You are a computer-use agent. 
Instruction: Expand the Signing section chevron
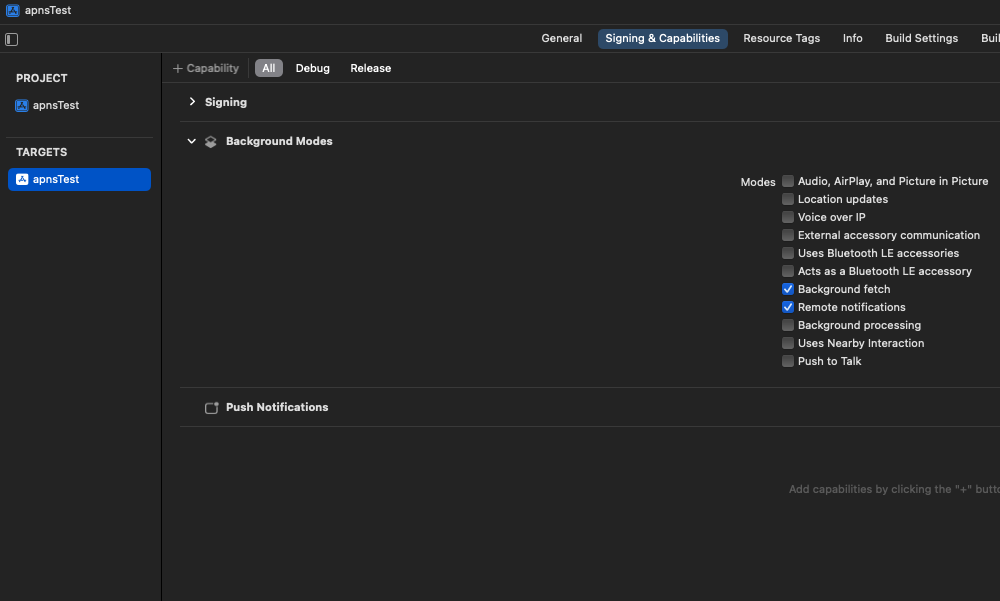click(x=192, y=101)
